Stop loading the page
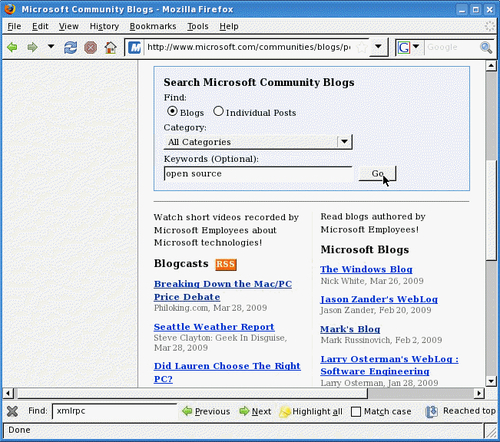The height and width of the screenshot is (442, 500). pos(90,47)
